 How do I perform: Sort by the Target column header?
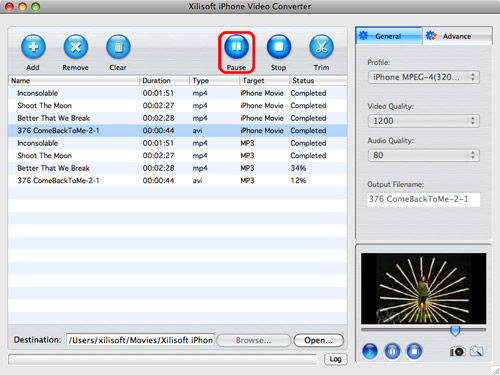click(x=264, y=80)
